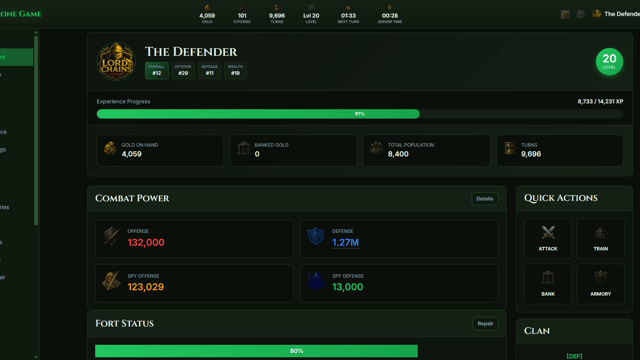The image size is (640, 360).
Task: Click the Spy Offense hooded figure icon
Action: pos(111,281)
